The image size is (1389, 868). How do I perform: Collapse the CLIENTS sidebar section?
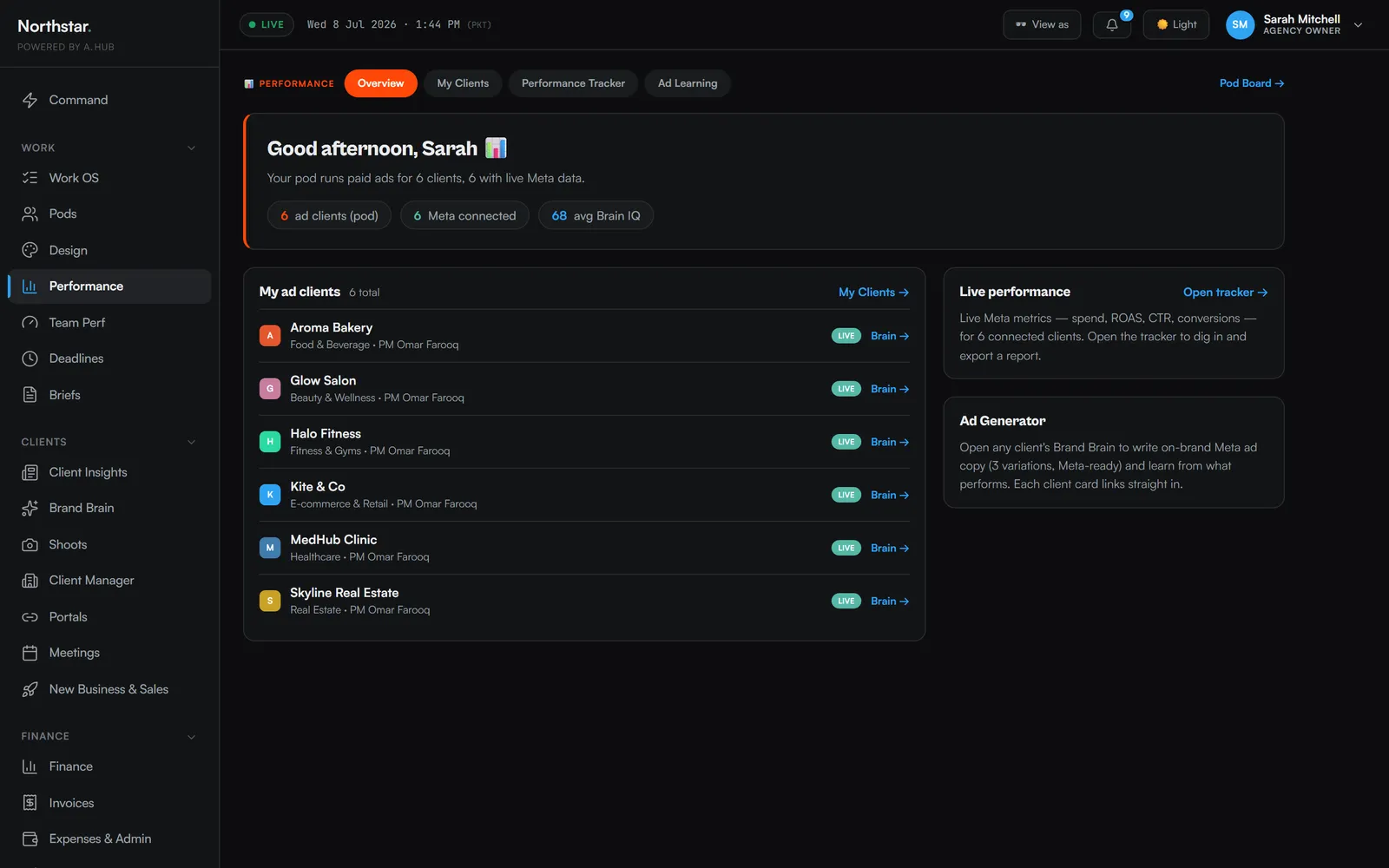191,442
